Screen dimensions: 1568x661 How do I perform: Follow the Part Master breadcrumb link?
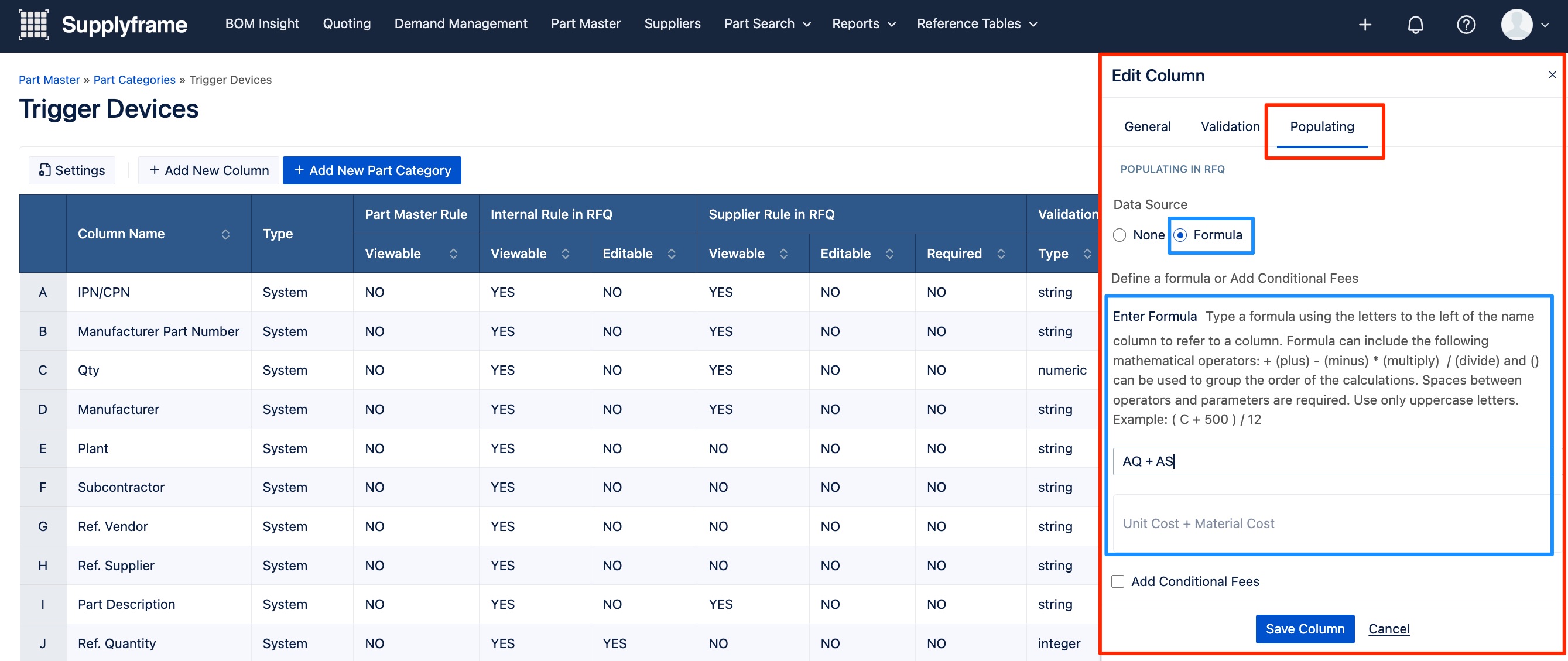point(49,80)
